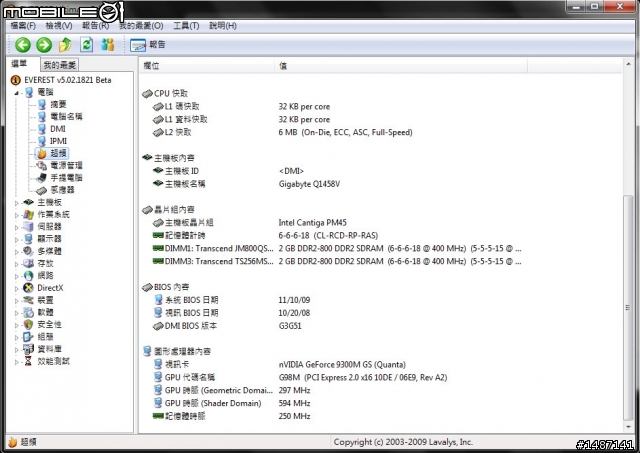Click the scrollbar up arrow
The height and width of the screenshot is (453, 640).
click(x=628, y=64)
